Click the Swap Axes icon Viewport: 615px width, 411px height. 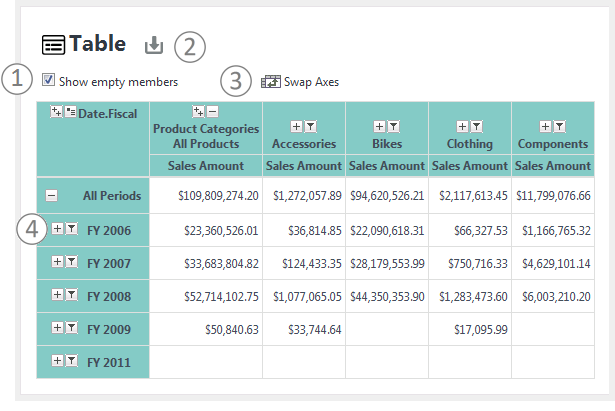[x=271, y=82]
